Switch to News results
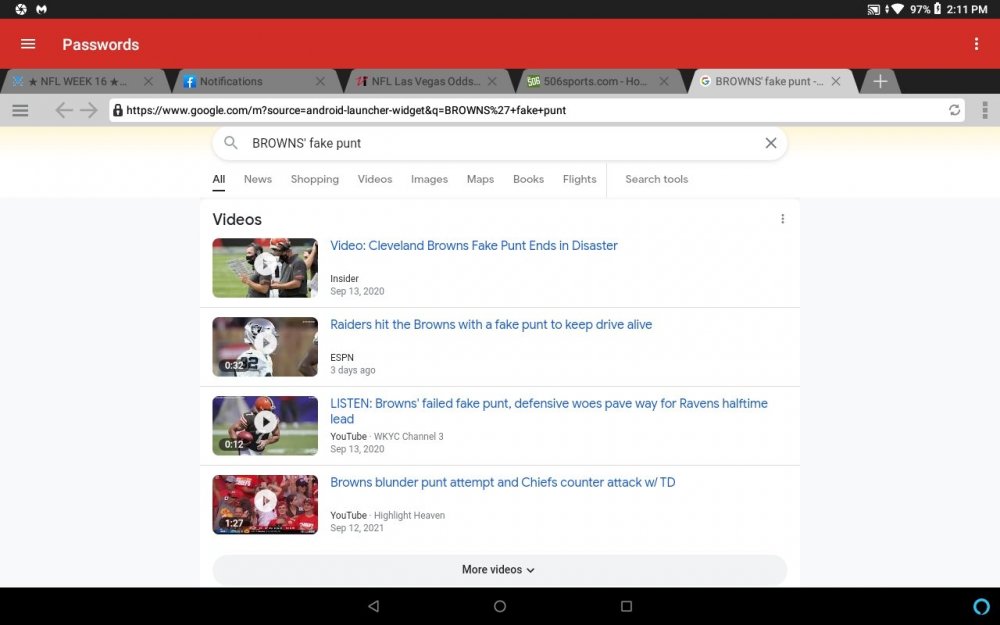 click(x=258, y=179)
